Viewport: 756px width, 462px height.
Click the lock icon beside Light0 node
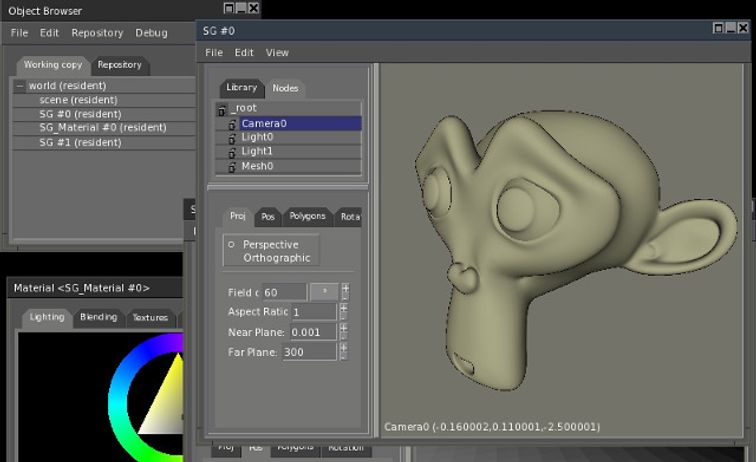[x=232, y=138]
